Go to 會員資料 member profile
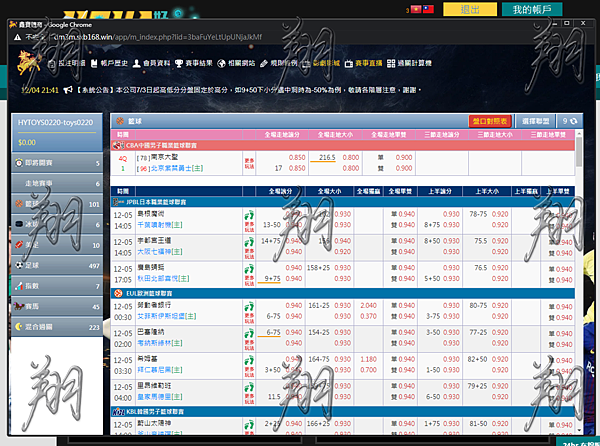The image size is (600, 446). [157, 63]
